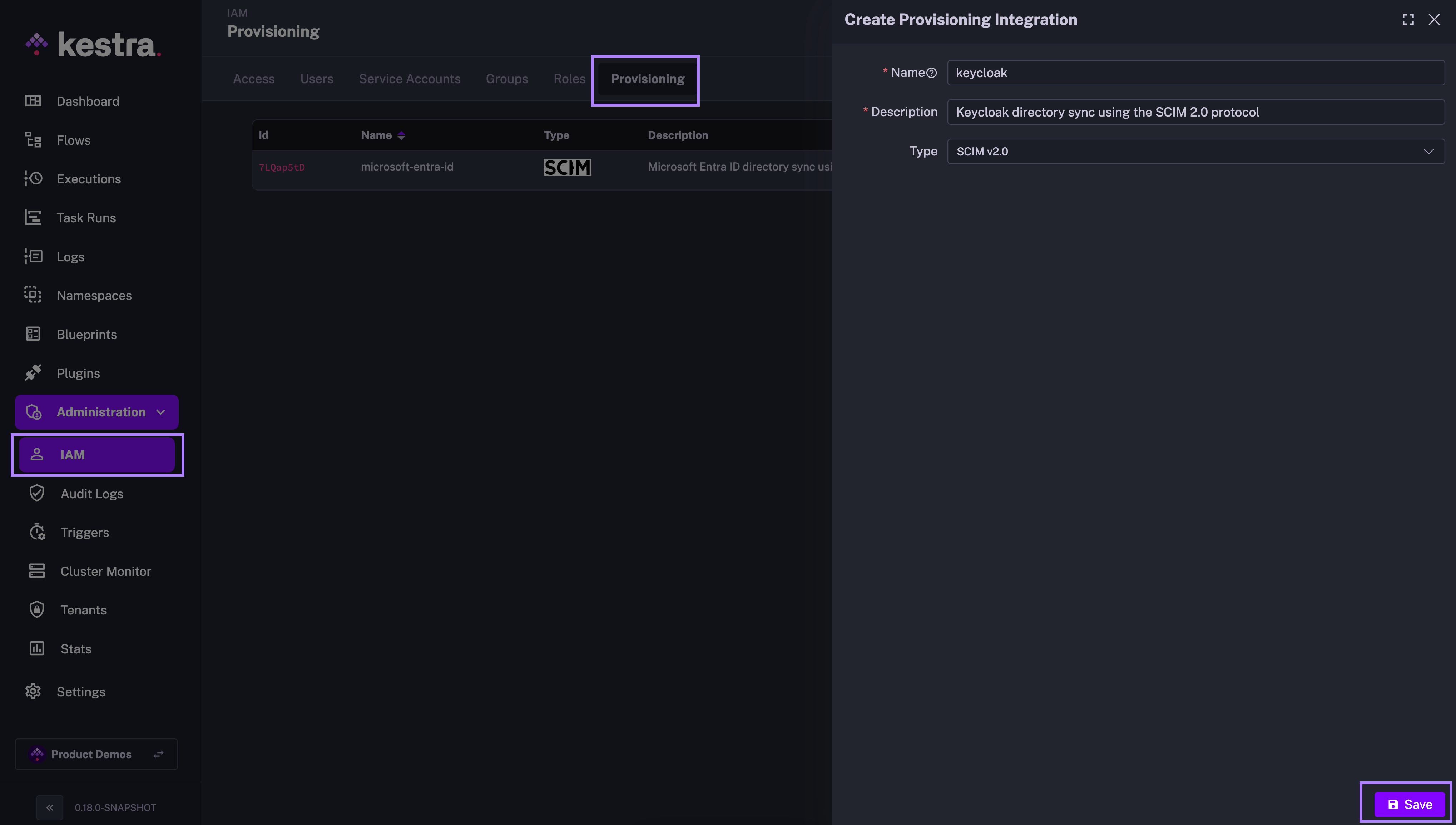Switch to the Service Accounts tab
The image size is (1456, 825).
pyautogui.click(x=409, y=79)
